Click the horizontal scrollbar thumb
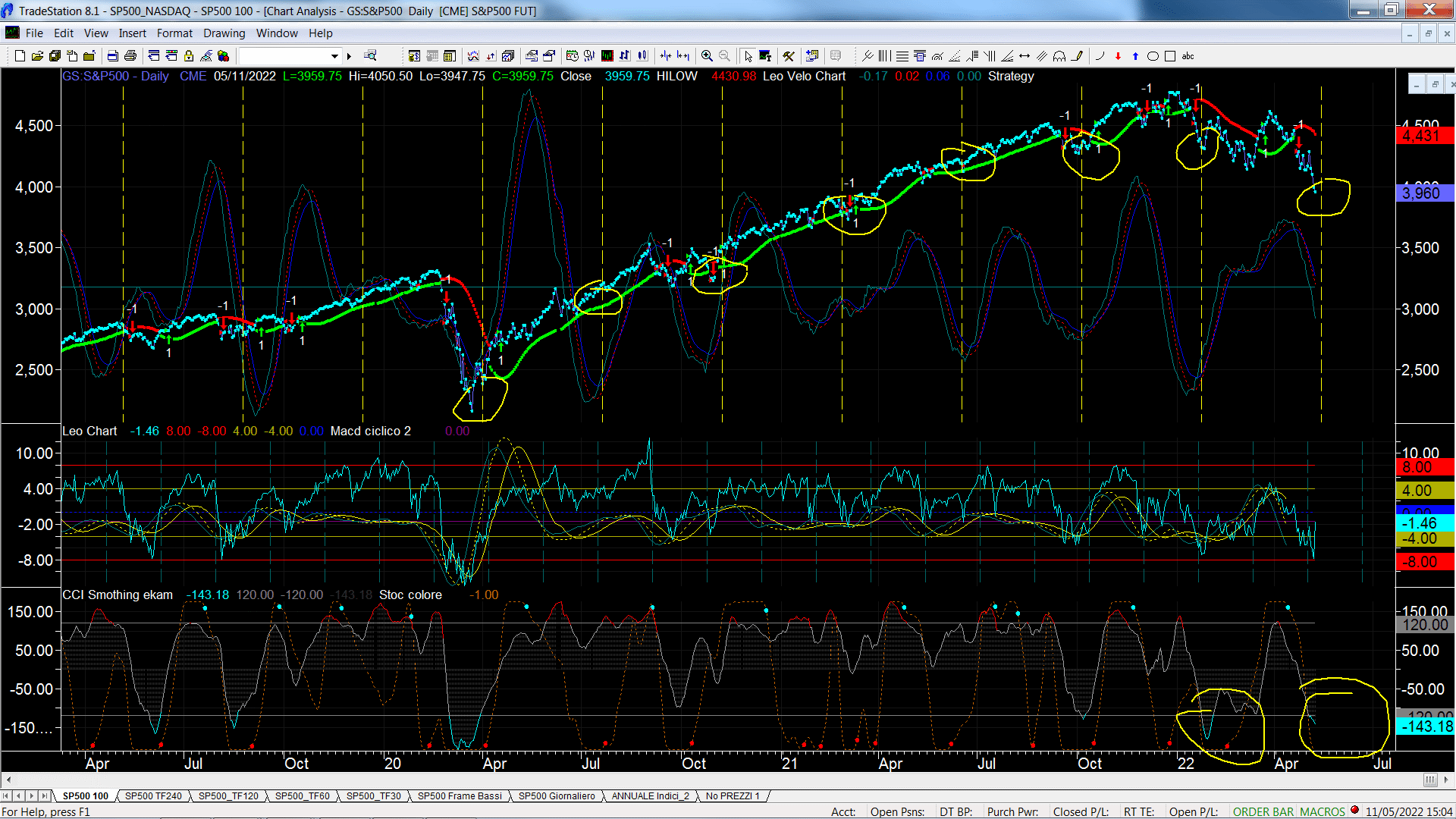Image resolution: width=1456 pixels, height=819 pixels. [x=1430, y=780]
